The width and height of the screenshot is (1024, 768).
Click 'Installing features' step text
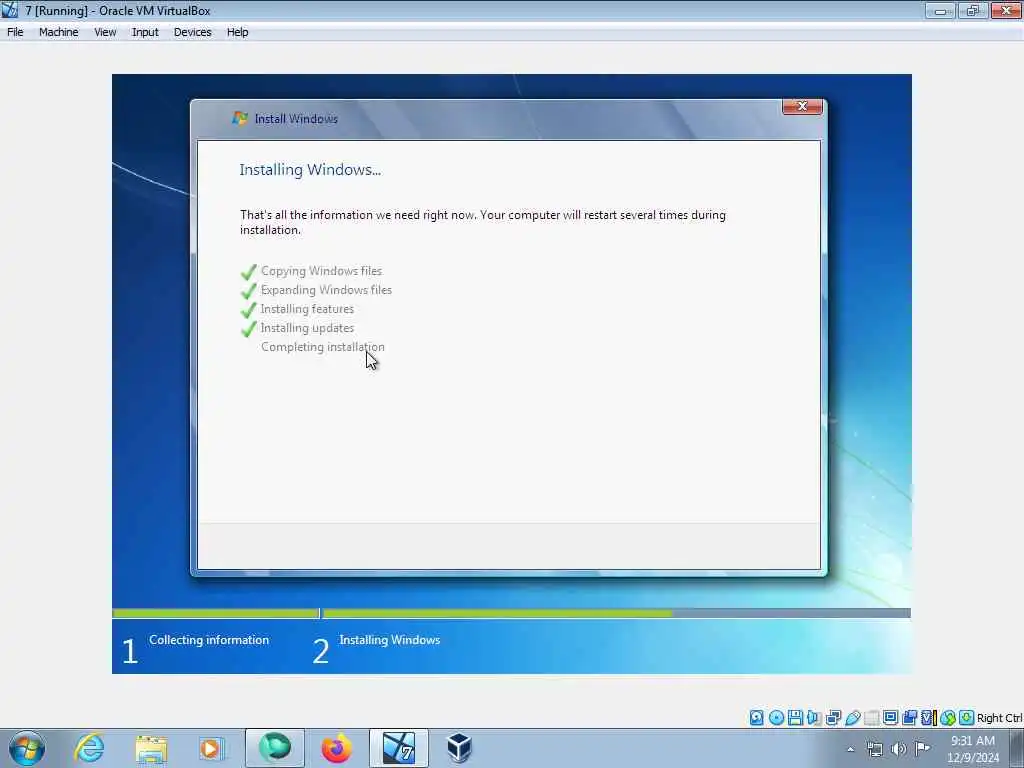(307, 309)
